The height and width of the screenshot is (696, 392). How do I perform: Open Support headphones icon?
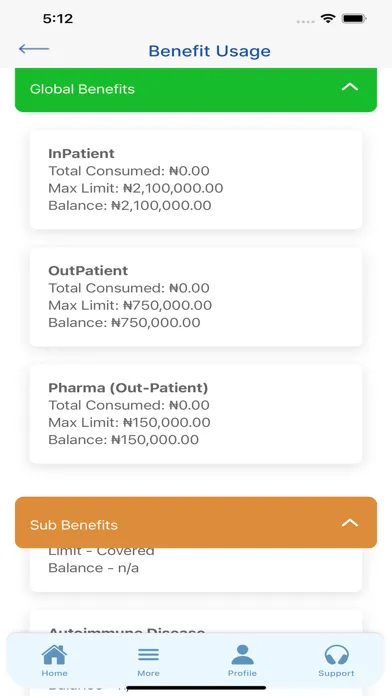click(337, 655)
